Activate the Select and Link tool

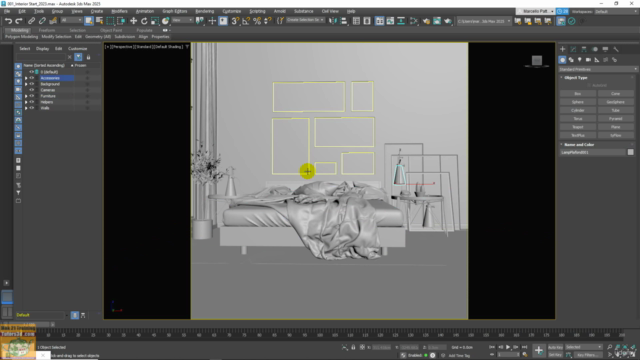click(x=31, y=21)
